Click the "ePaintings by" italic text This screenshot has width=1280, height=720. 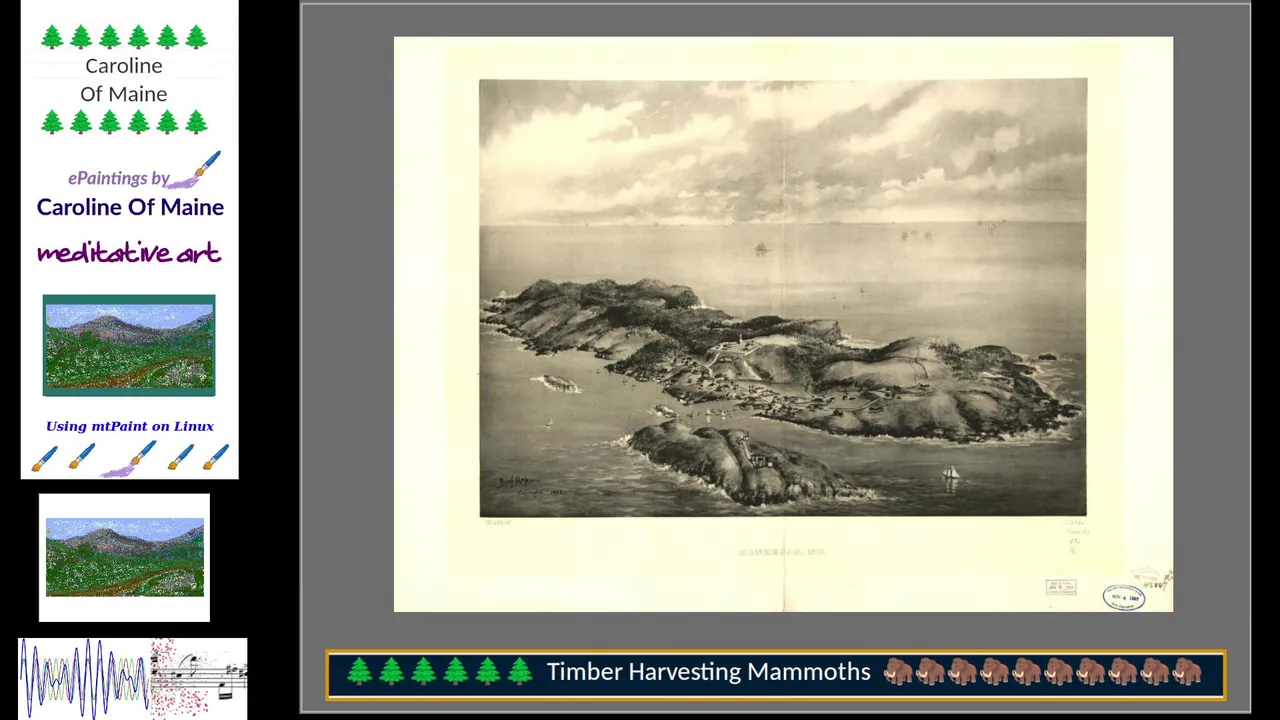[118, 178]
